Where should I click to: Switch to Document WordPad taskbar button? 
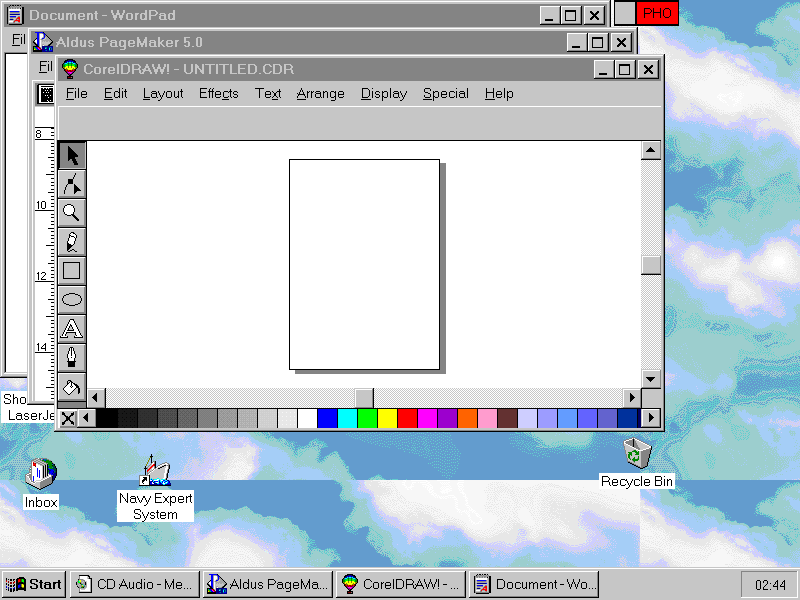[x=534, y=584]
